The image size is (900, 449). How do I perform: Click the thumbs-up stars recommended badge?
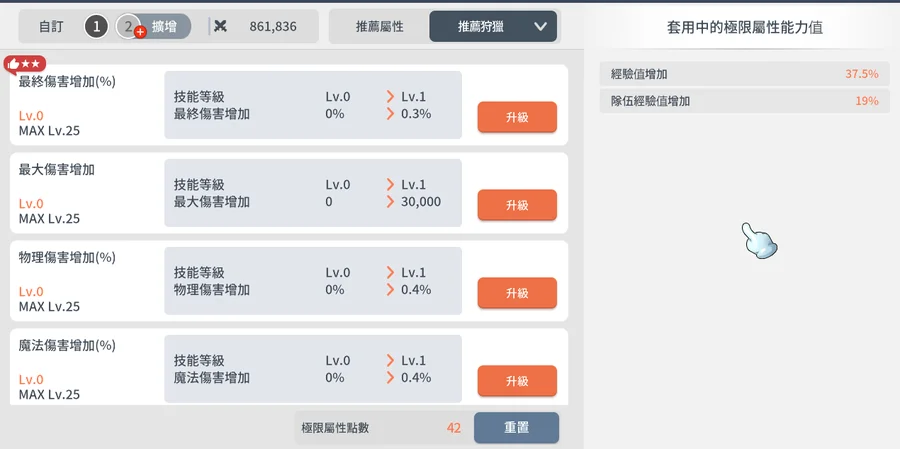pyautogui.click(x=25, y=64)
